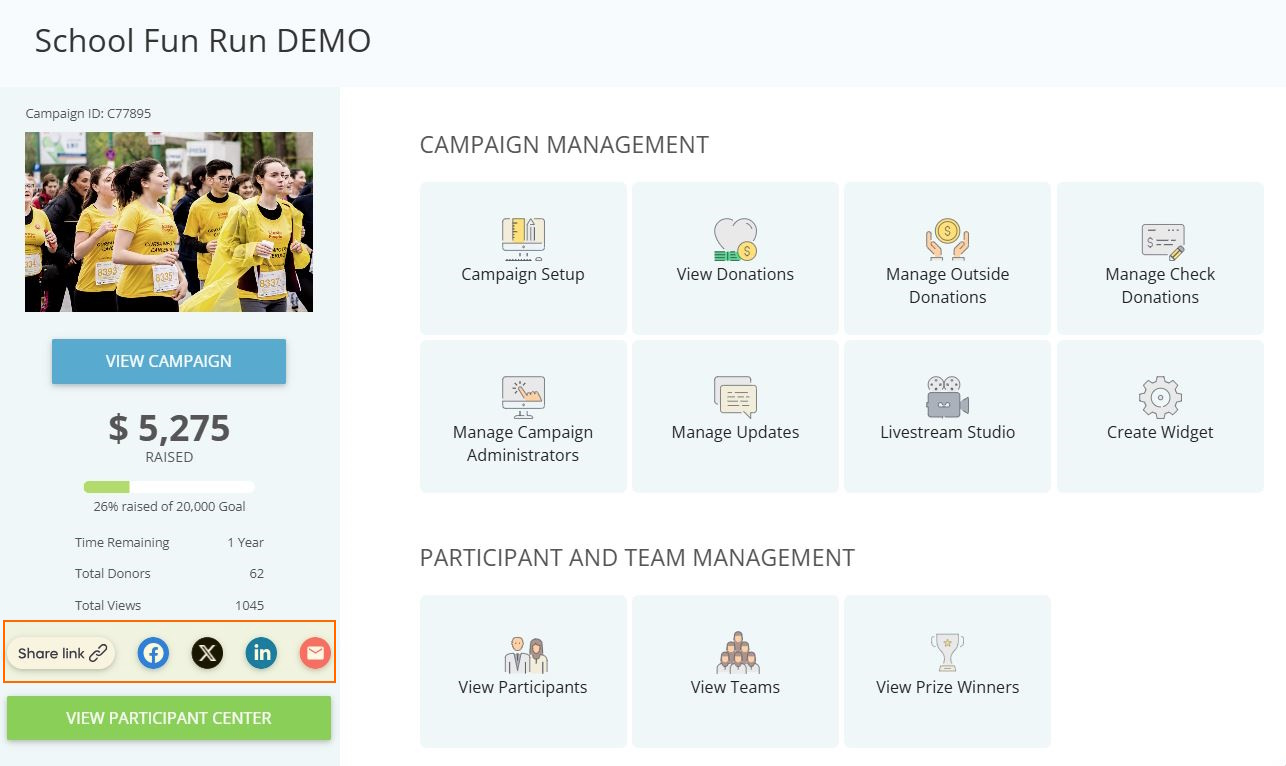Viewport: 1286px width, 766px height.
Task: Open the View Donations tile
Action: click(735, 258)
